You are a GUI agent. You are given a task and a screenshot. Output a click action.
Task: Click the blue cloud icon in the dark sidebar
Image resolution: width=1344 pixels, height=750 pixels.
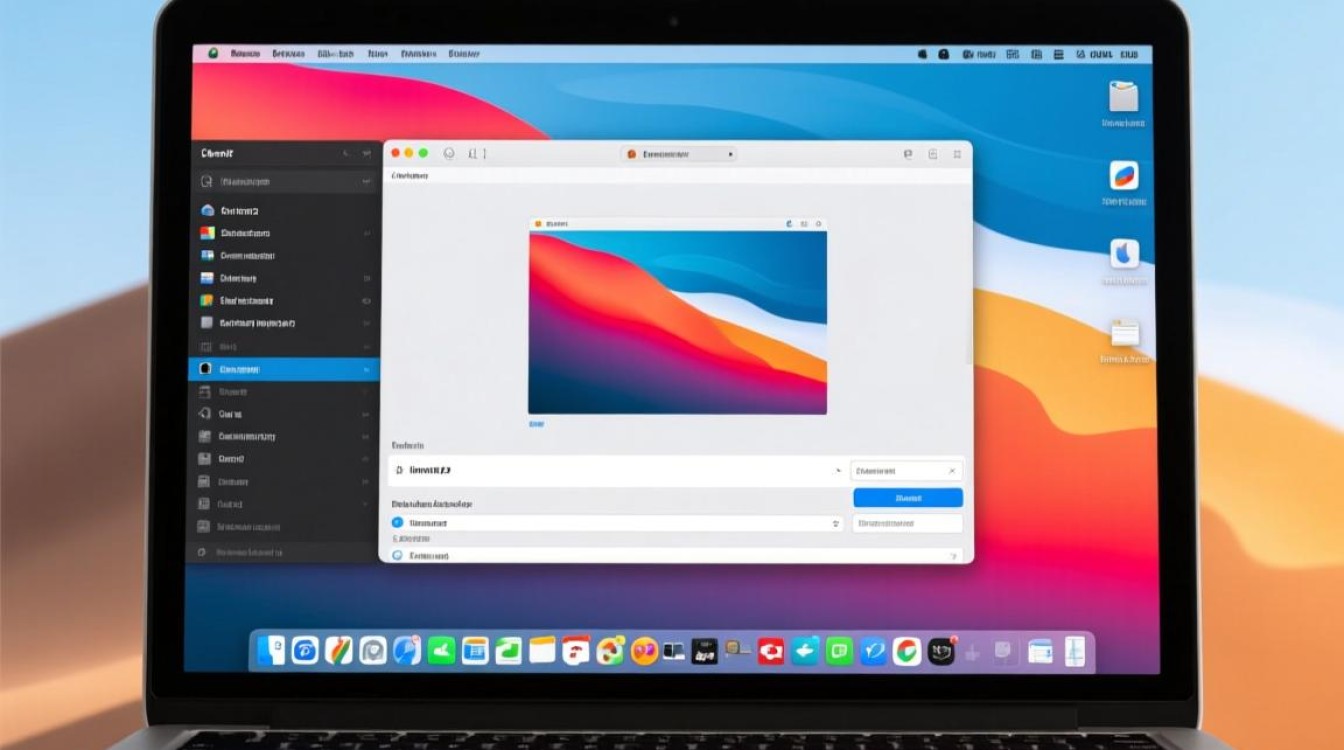pos(207,211)
